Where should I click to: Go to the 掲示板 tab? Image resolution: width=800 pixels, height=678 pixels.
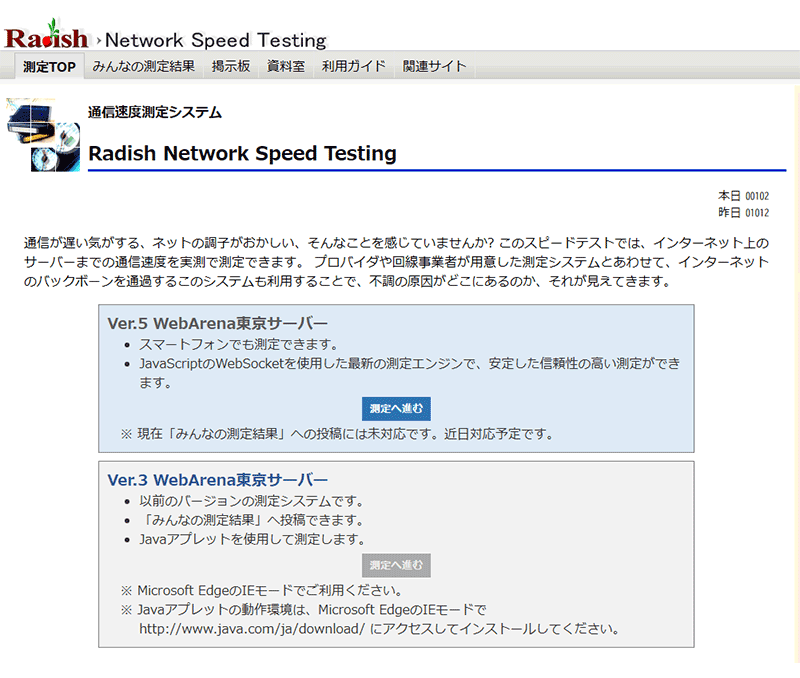[x=231, y=67]
